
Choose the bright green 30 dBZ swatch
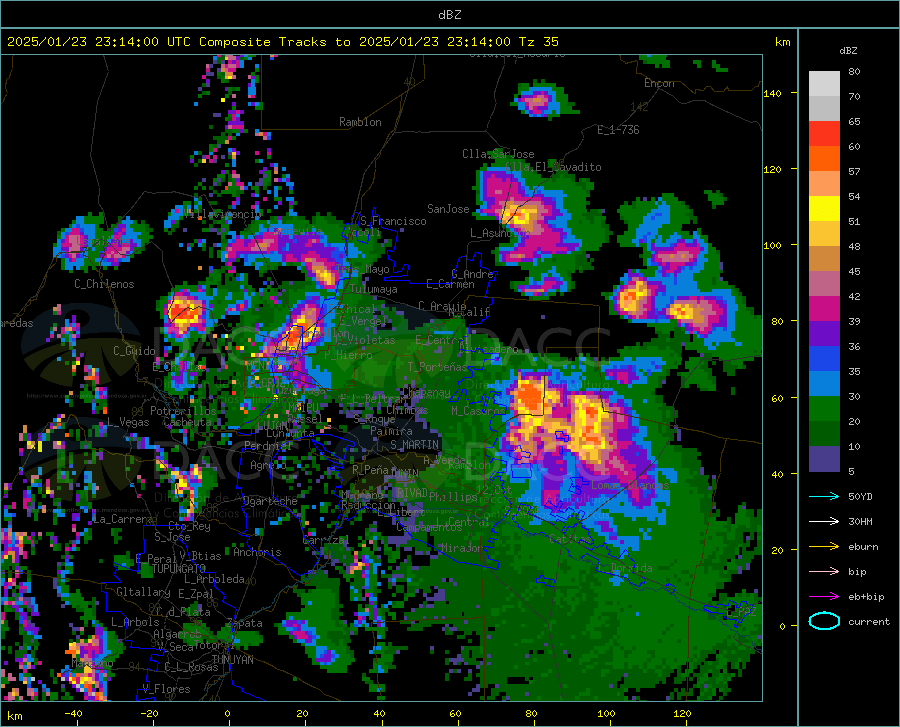pyautogui.click(x=824, y=408)
